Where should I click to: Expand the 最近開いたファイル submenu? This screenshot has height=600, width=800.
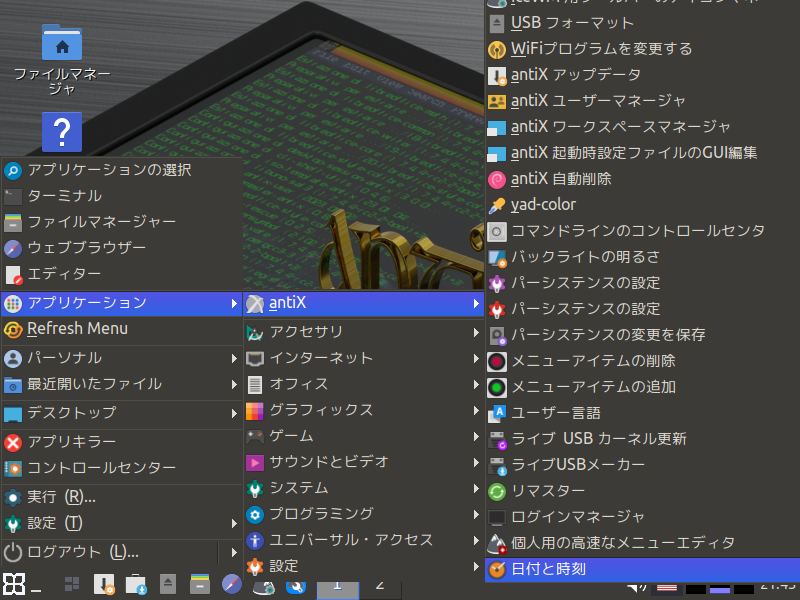point(121,385)
